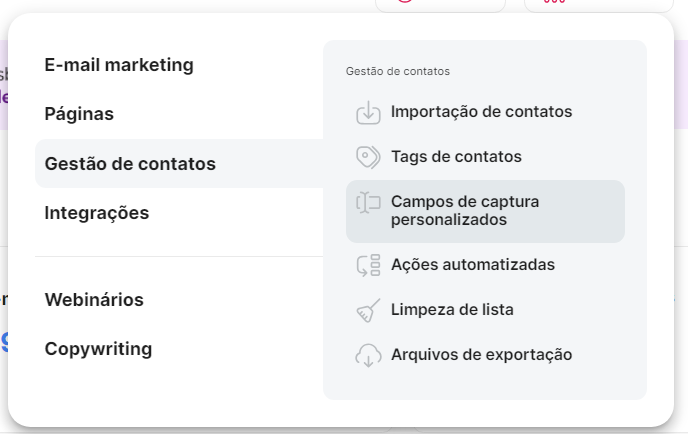Click the small Gestão de contatos submenu heading

click(397, 72)
